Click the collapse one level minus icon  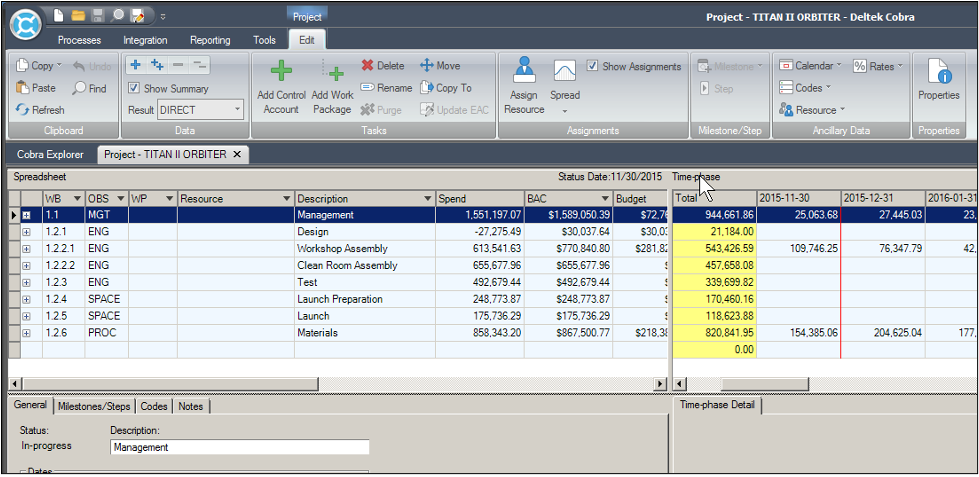click(178, 65)
